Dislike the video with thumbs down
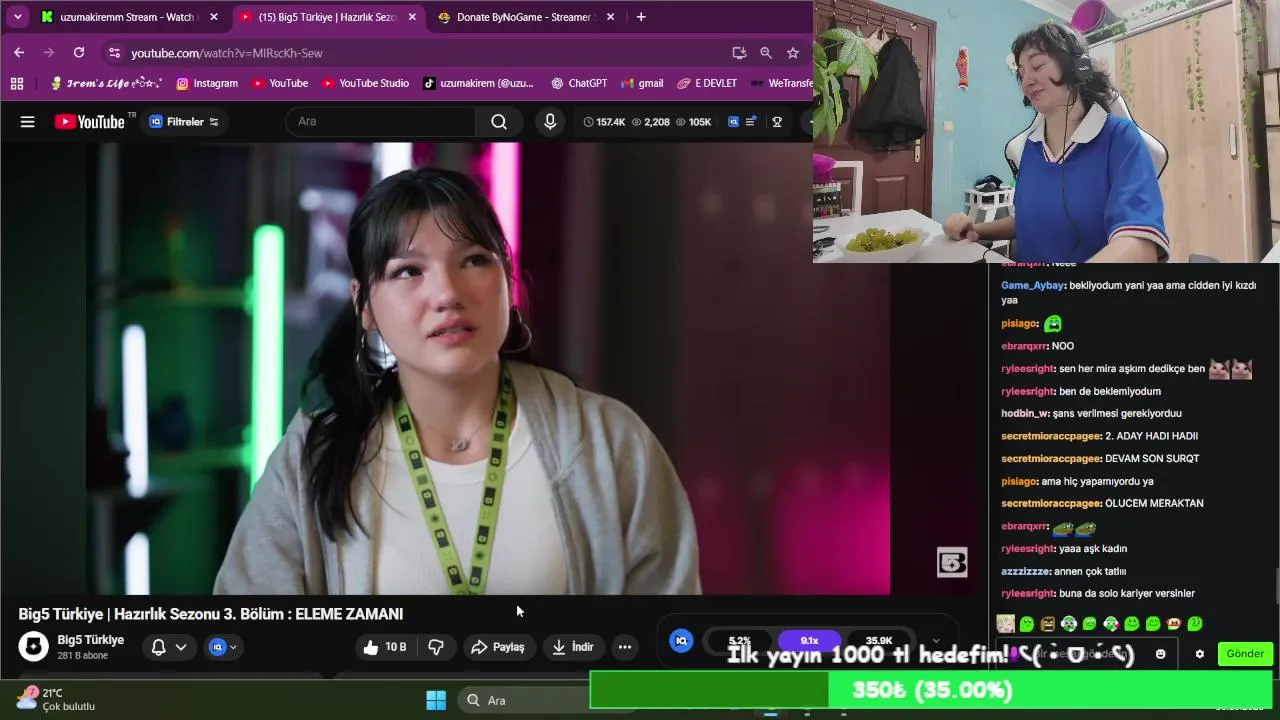 click(x=436, y=647)
